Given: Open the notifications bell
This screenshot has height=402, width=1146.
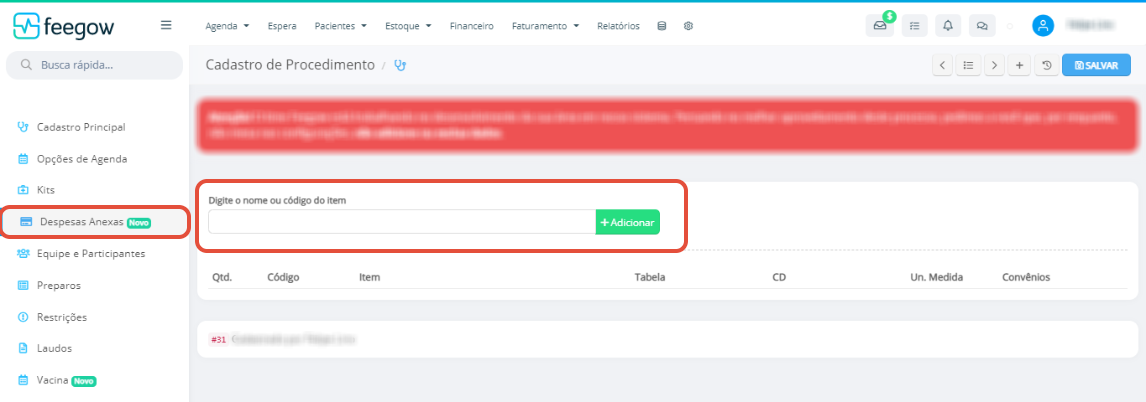Looking at the screenshot, I should 948,26.
